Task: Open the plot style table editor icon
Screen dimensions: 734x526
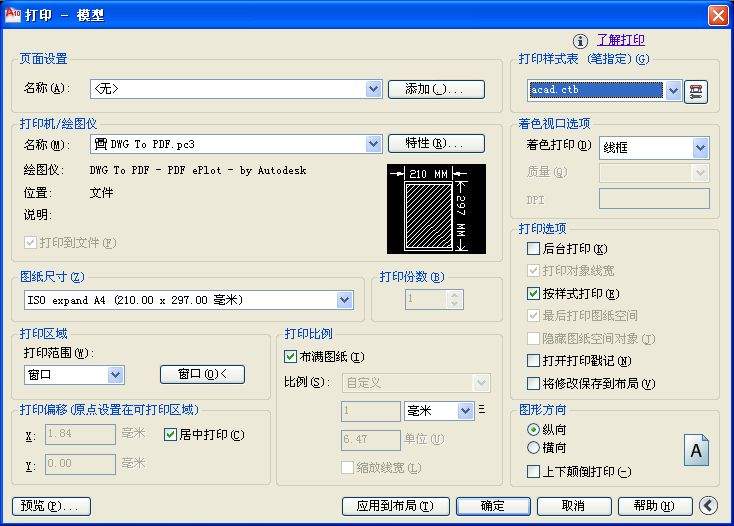Action: pyautogui.click(x=696, y=92)
